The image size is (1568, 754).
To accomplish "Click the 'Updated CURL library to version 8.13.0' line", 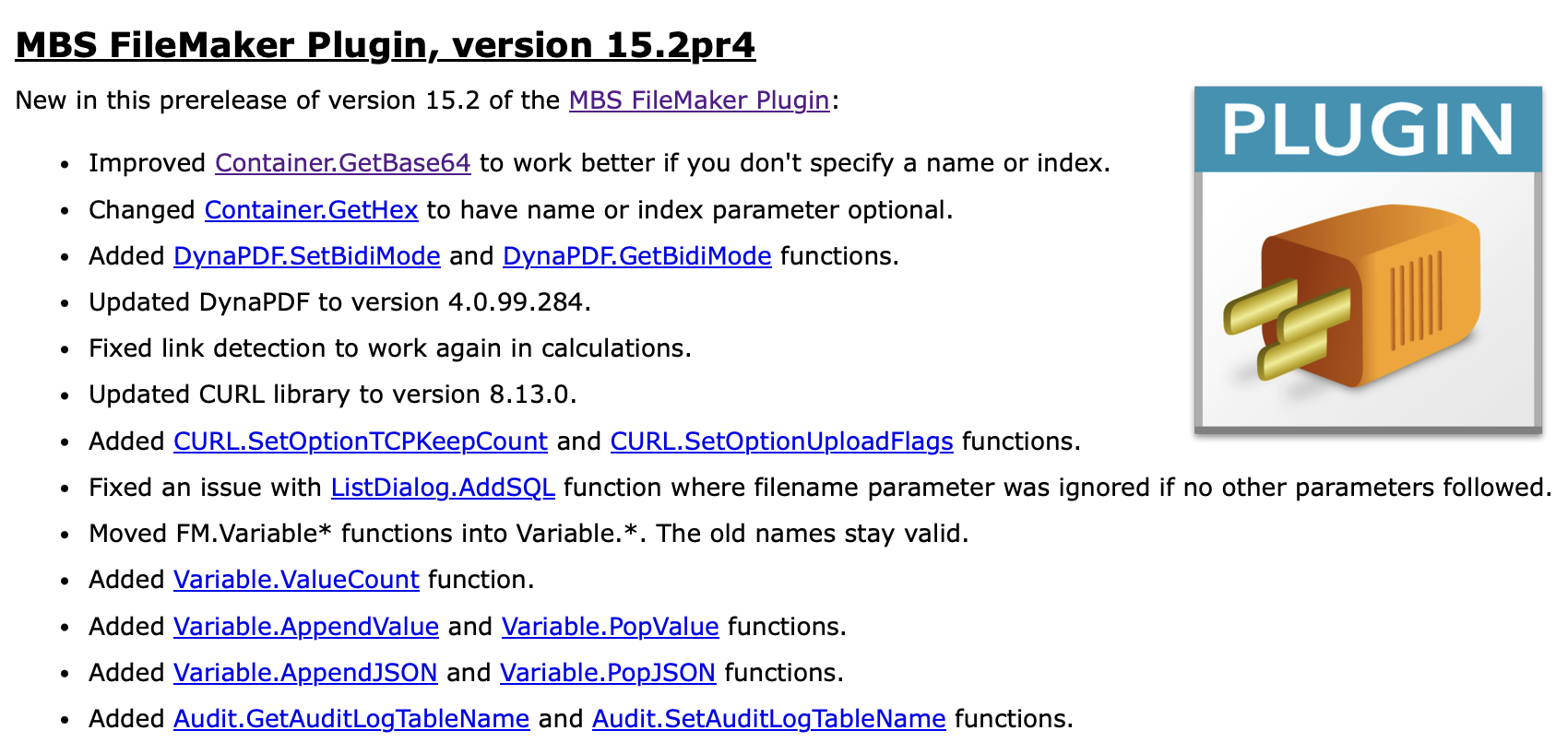I will (333, 395).
